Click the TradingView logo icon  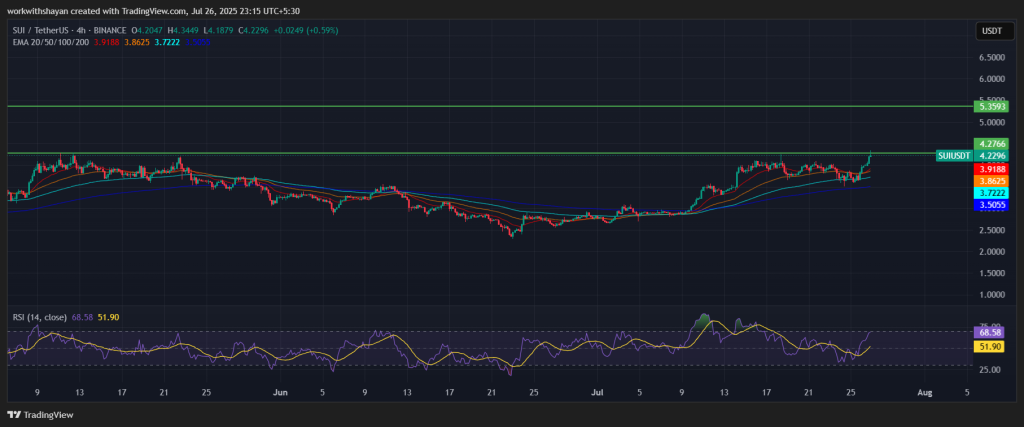[15, 414]
